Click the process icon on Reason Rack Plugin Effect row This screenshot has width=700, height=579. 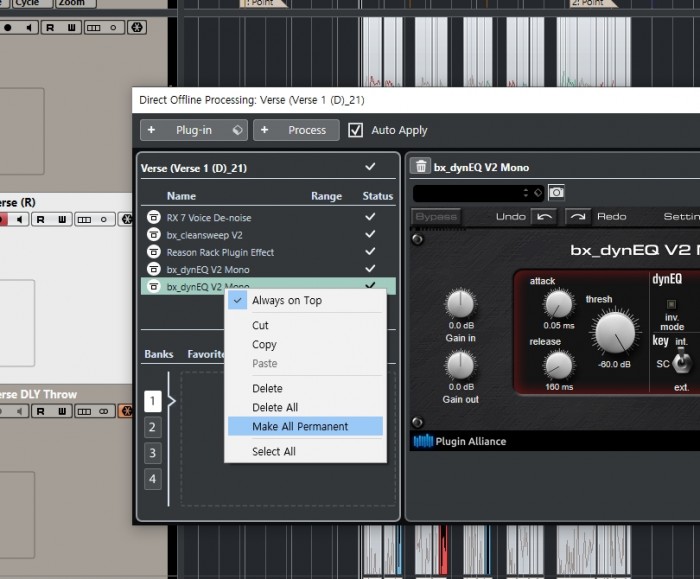point(154,252)
